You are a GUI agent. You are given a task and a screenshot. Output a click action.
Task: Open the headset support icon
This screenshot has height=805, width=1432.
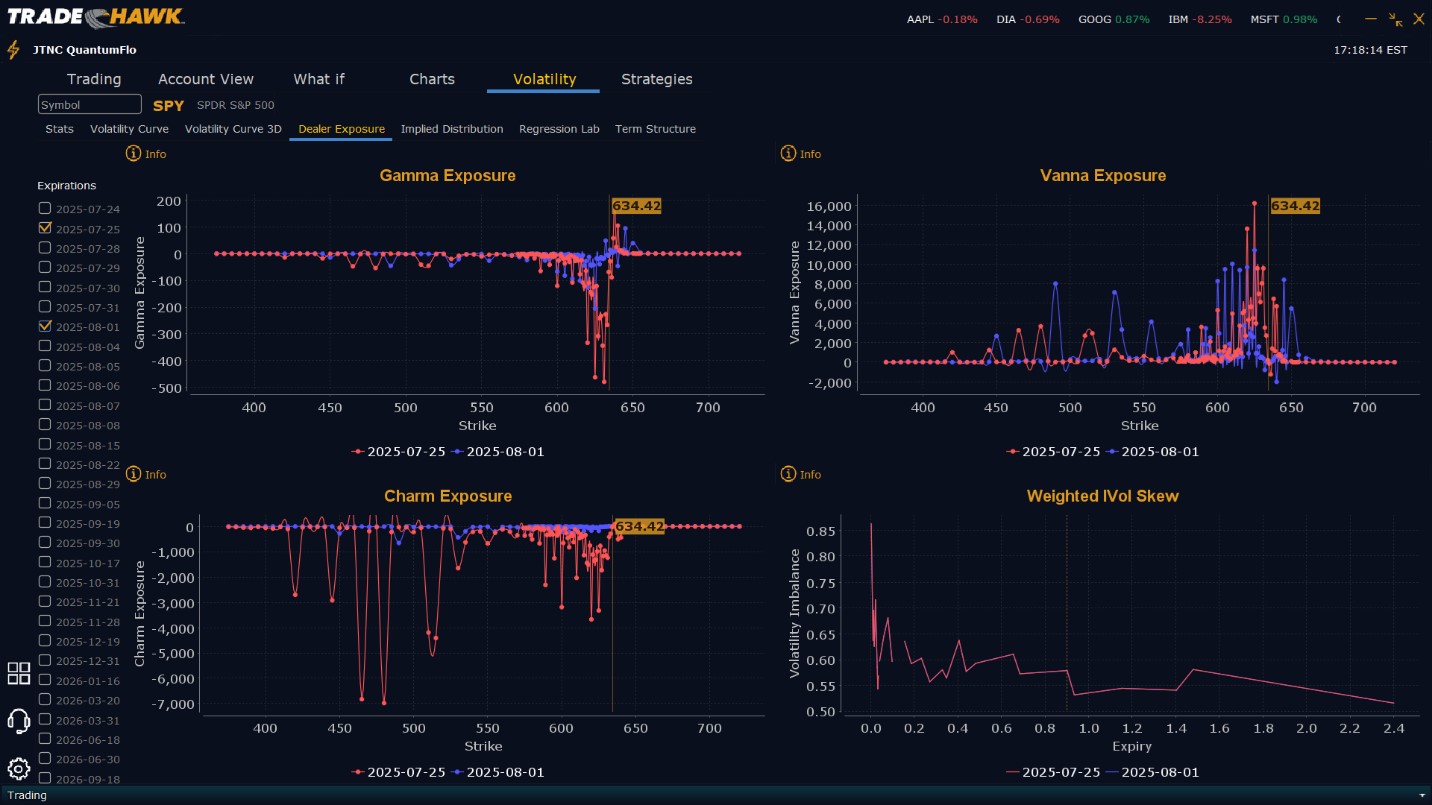point(18,721)
